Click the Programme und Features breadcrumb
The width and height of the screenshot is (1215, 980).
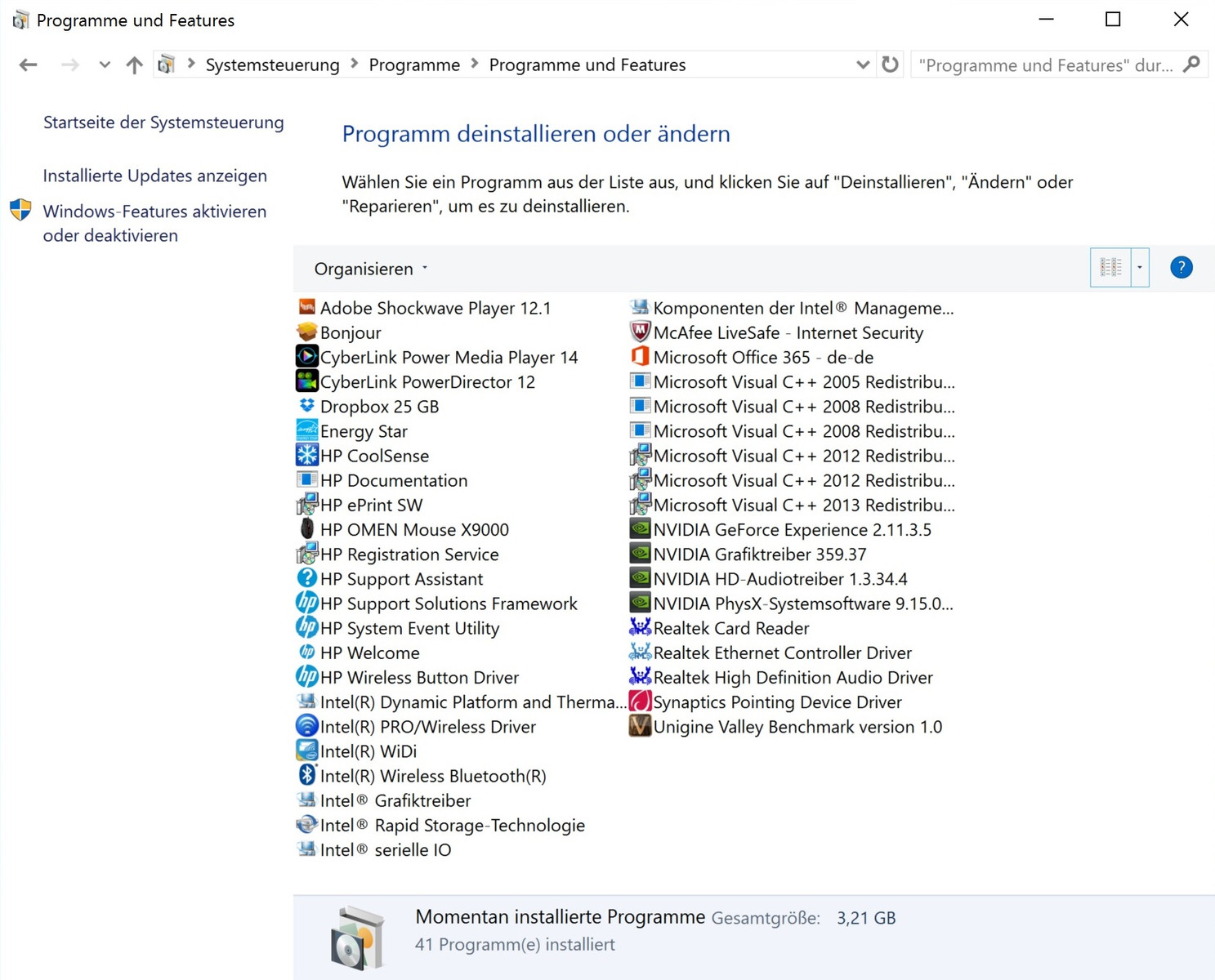click(587, 65)
